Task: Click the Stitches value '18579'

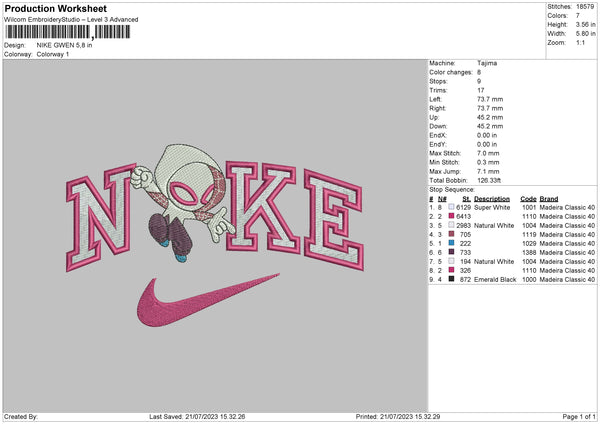Action: pyautogui.click(x=585, y=7)
